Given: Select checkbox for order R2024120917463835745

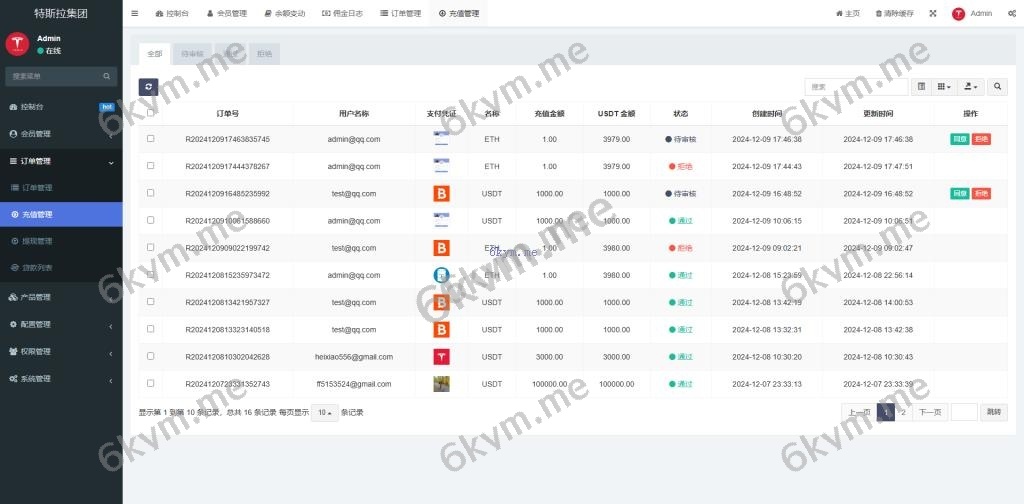Looking at the screenshot, I should coord(151,139).
